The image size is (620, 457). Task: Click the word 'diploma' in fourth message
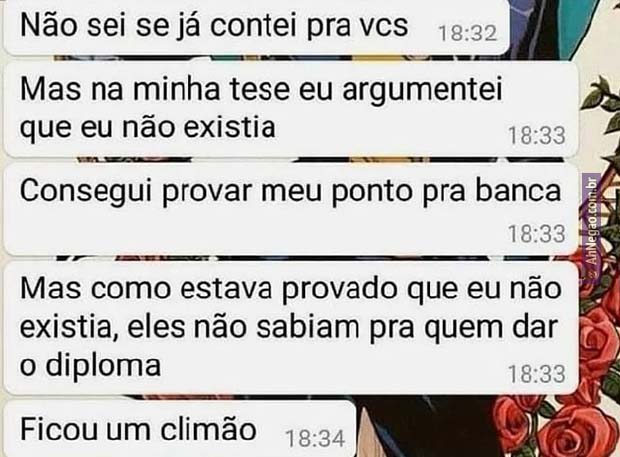(103, 366)
